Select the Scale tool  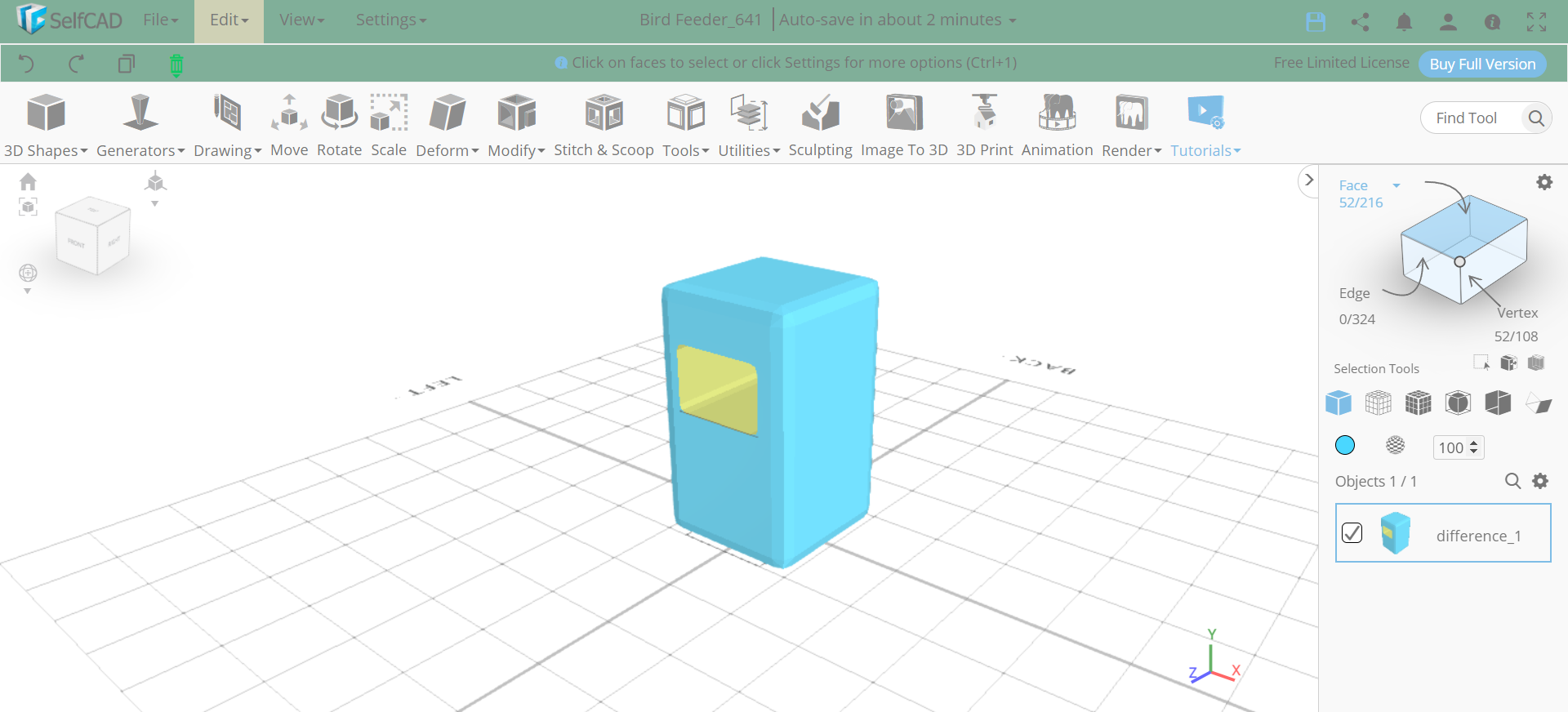point(389,113)
